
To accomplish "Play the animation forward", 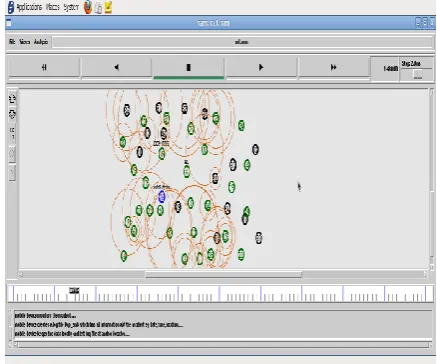I will pyautogui.click(x=261, y=67).
